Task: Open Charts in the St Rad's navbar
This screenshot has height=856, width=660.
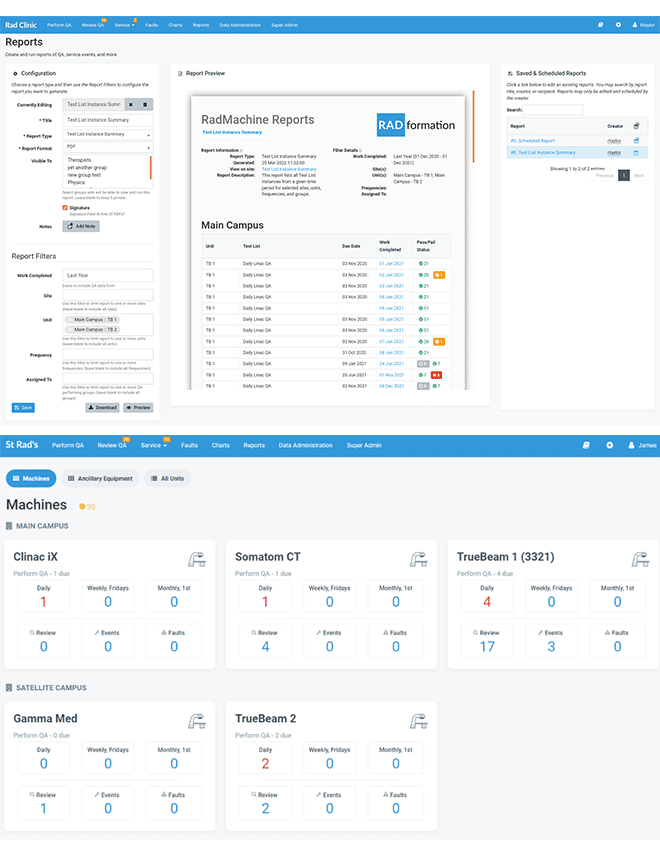Action: (220, 445)
